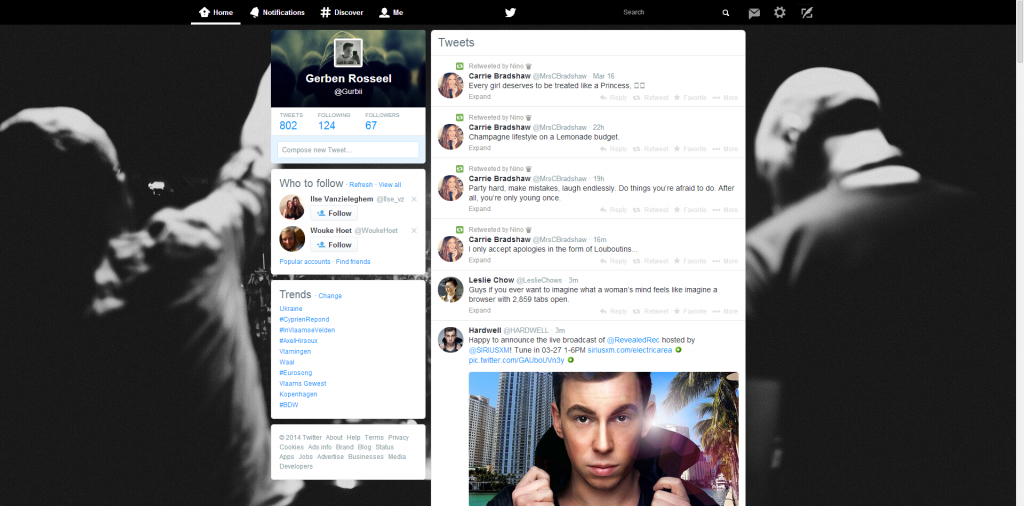Go to the Home tab
1024x506 pixels.
click(x=216, y=12)
